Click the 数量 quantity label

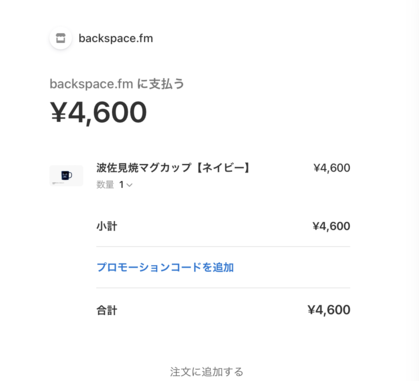pyautogui.click(x=105, y=185)
